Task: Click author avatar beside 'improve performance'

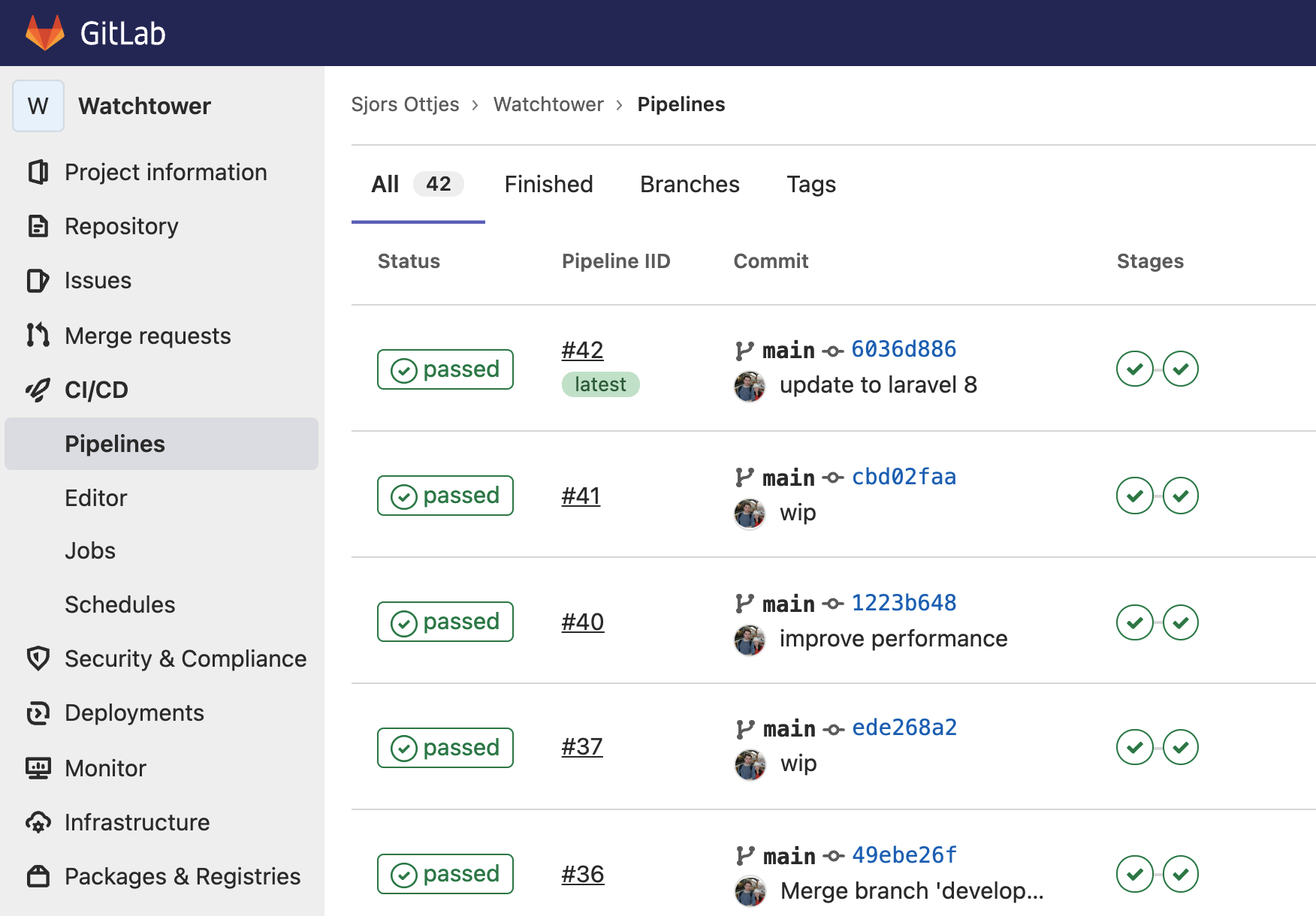Action: point(750,640)
